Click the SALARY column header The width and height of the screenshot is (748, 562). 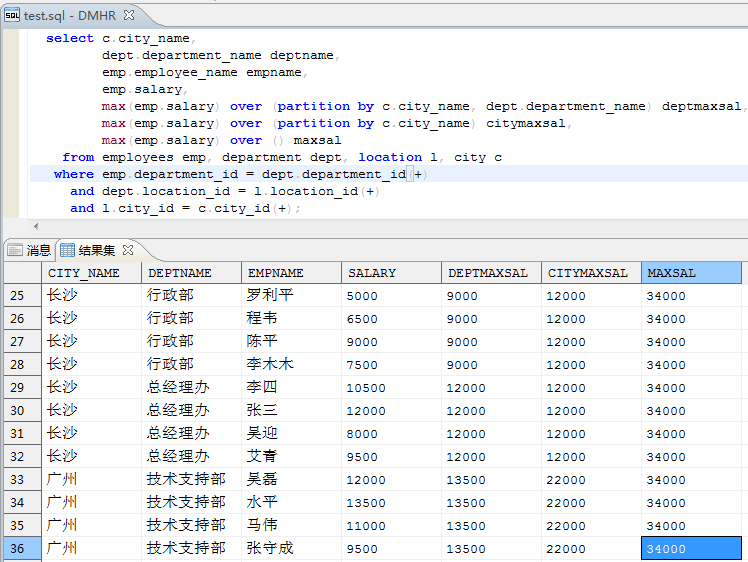[390, 273]
